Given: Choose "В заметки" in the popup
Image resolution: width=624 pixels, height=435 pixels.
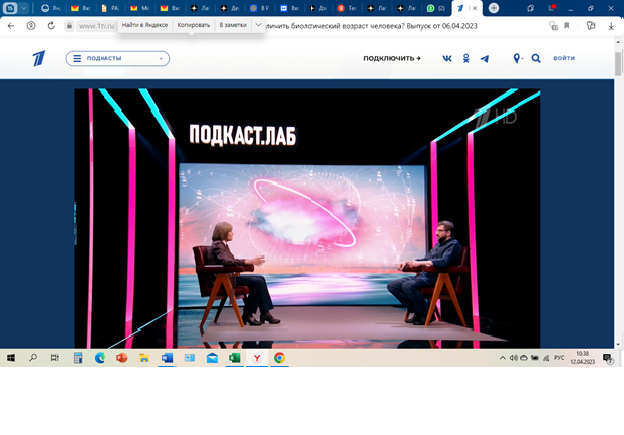Looking at the screenshot, I should [233, 25].
